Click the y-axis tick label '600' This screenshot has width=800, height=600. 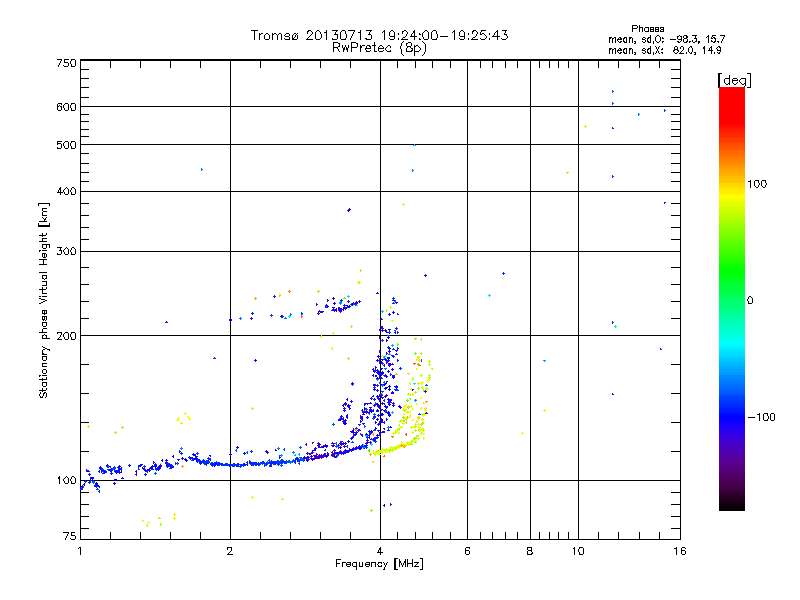(x=66, y=107)
